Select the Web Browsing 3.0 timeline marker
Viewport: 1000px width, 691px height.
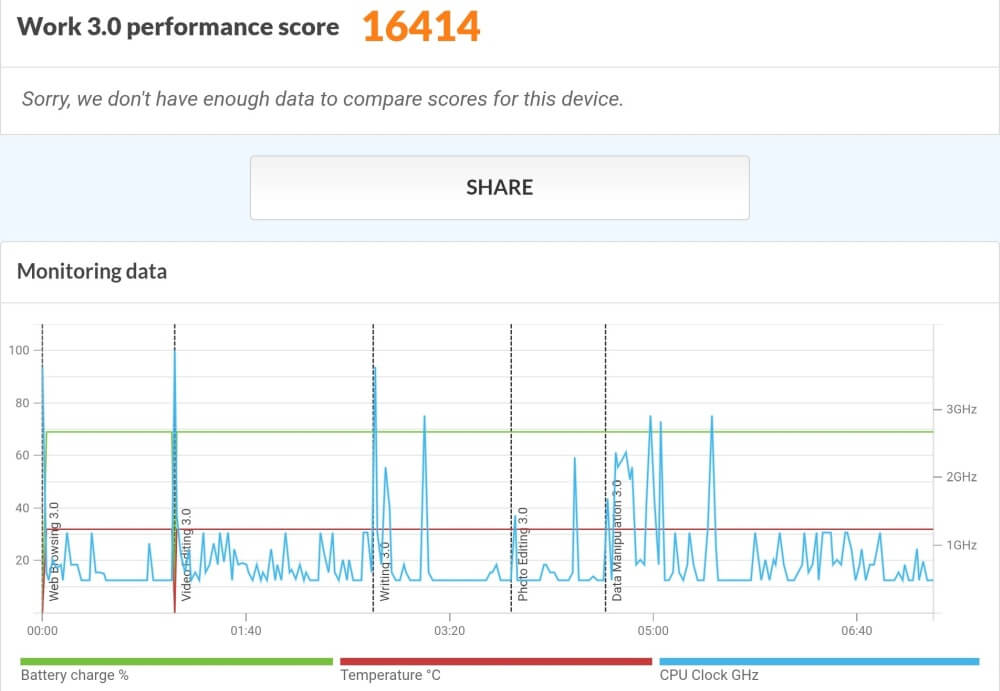click(54, 552)
